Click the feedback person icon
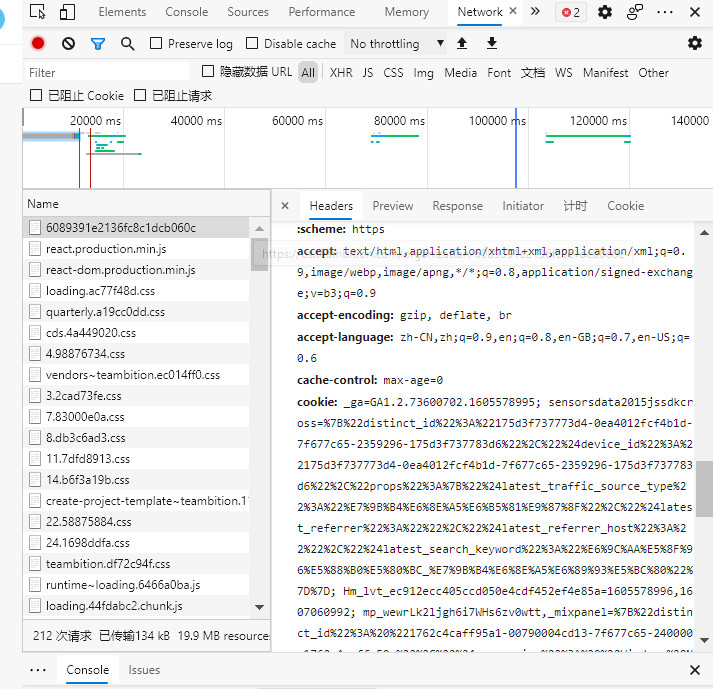This screenshot has height=689, width=713. (x=634, y=12)
